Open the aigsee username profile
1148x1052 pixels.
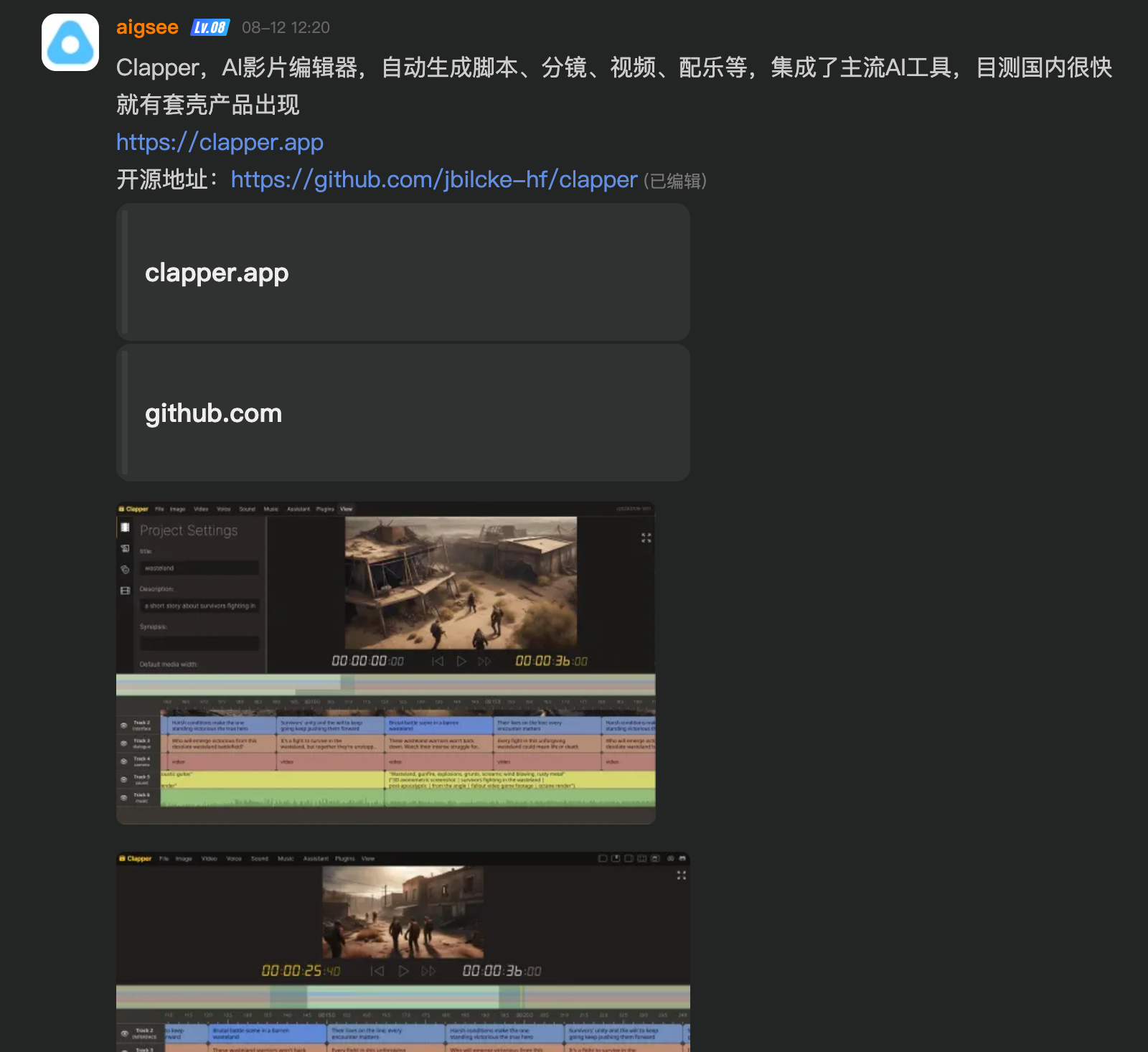click(x=147, y=27)
